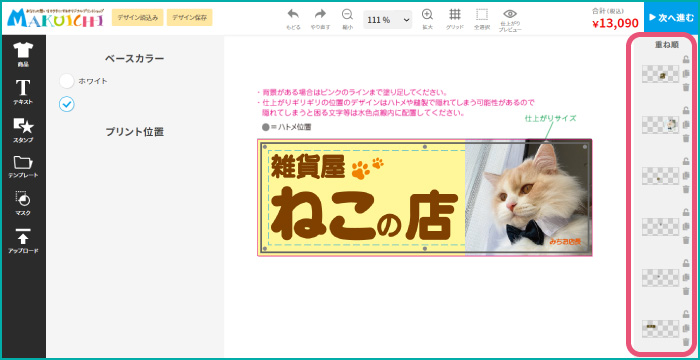Viewport: 700px width, 360px height.
Task: Delete the cat photo layer
Action: (x=686, y=138)
